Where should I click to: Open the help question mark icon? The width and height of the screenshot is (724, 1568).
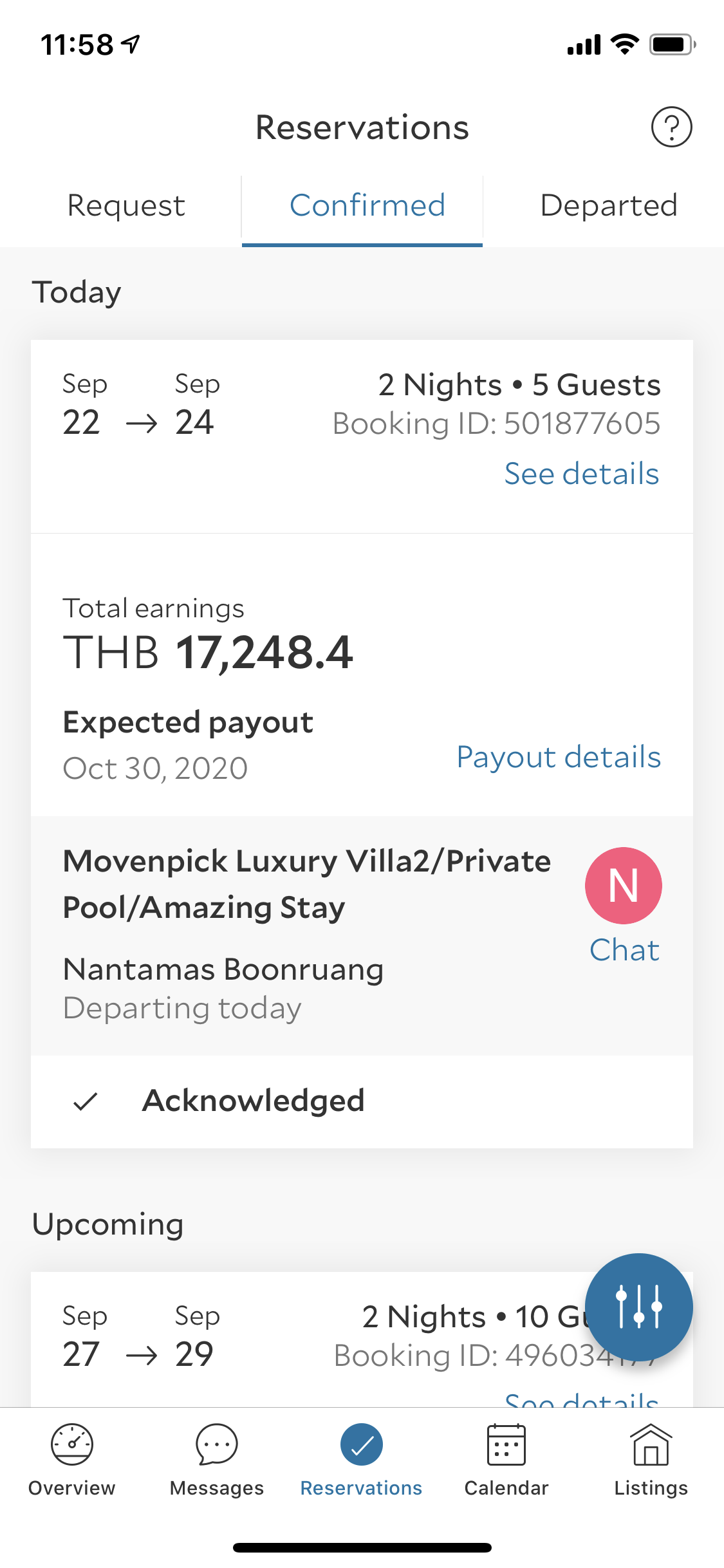(671, 127)
